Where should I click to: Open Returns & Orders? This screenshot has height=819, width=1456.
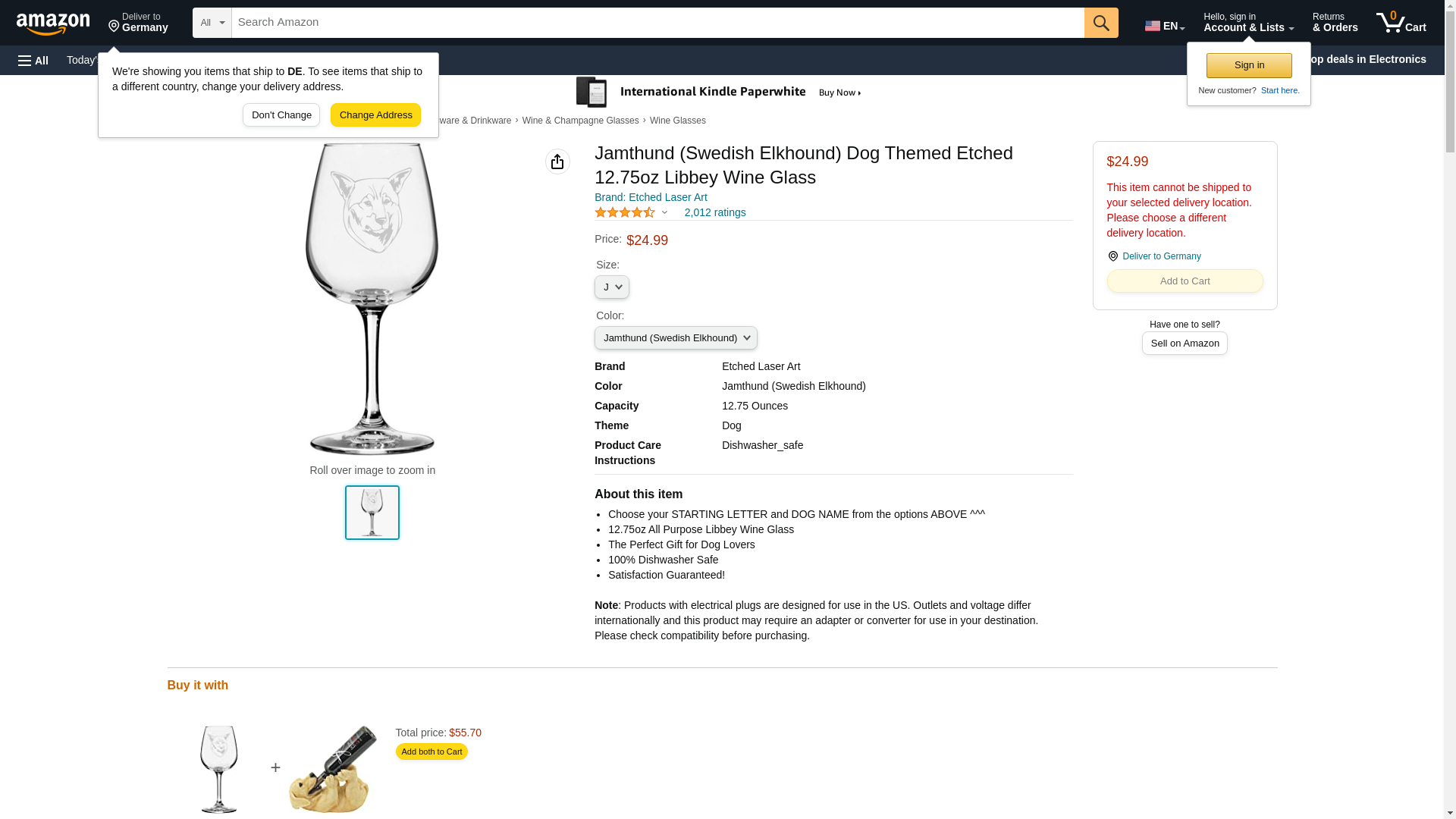pyautogui.click(x=1335, y=23)
